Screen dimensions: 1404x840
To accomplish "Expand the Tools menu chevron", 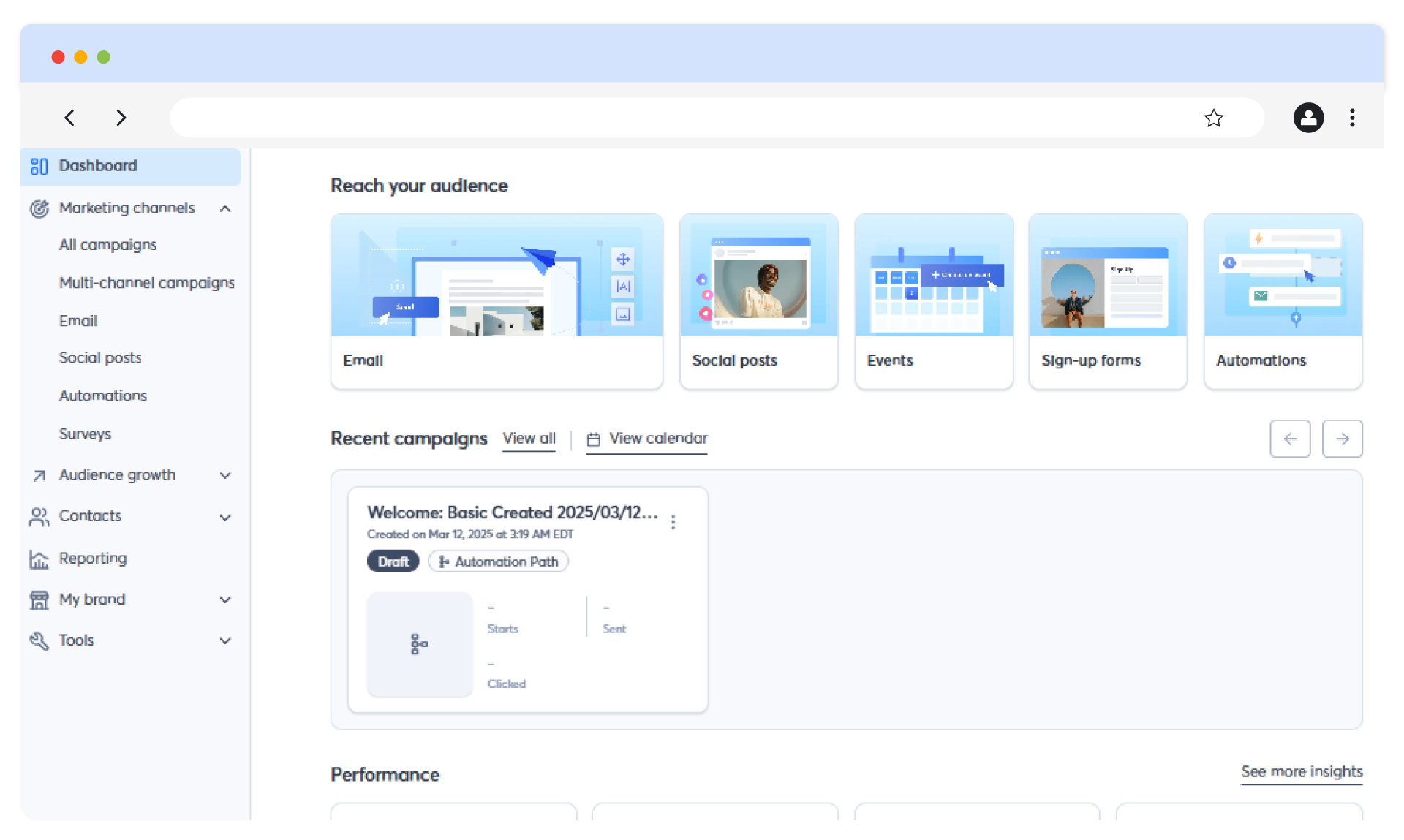I will click(x=225, y=641).
